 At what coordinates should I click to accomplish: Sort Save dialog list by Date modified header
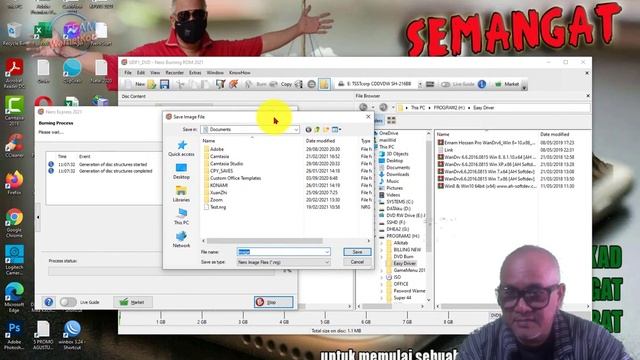point(320,141)
